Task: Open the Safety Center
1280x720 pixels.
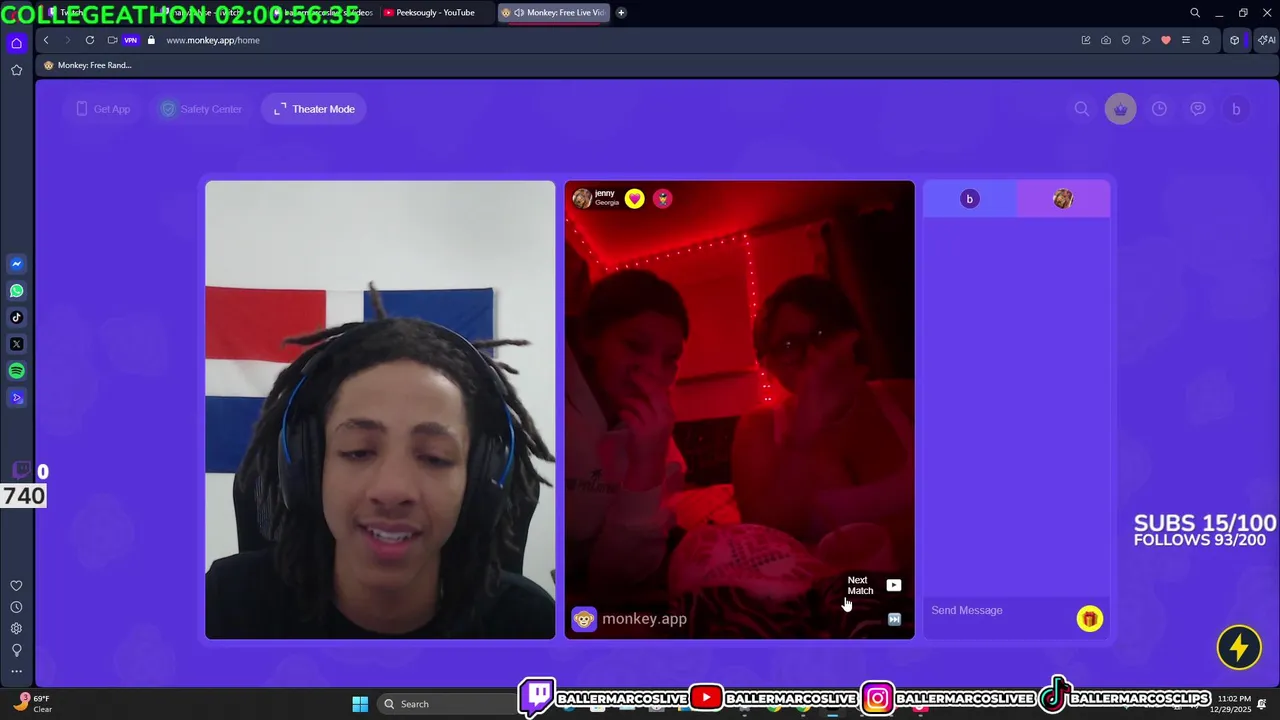Action: tap(202, 109)
